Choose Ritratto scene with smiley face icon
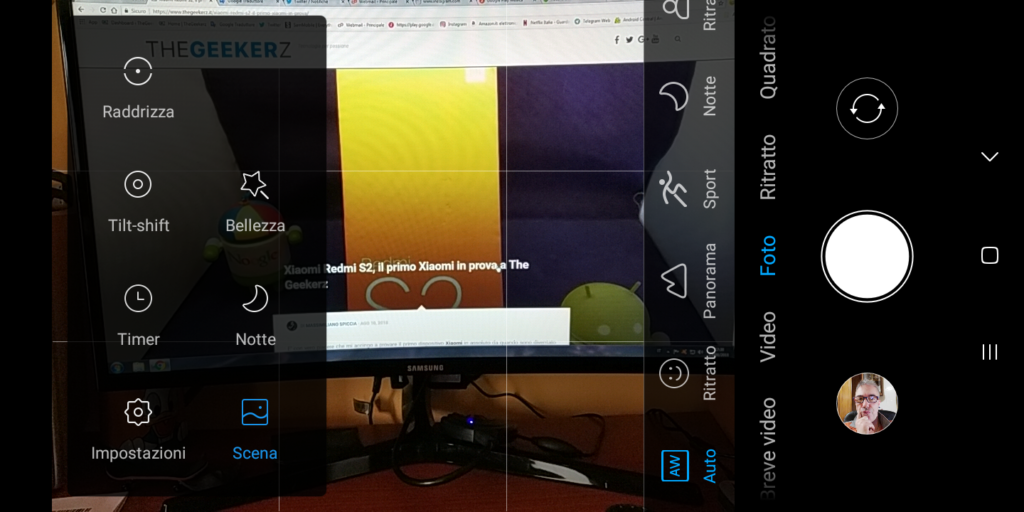The image size is (1024, 512). (688, 373)
